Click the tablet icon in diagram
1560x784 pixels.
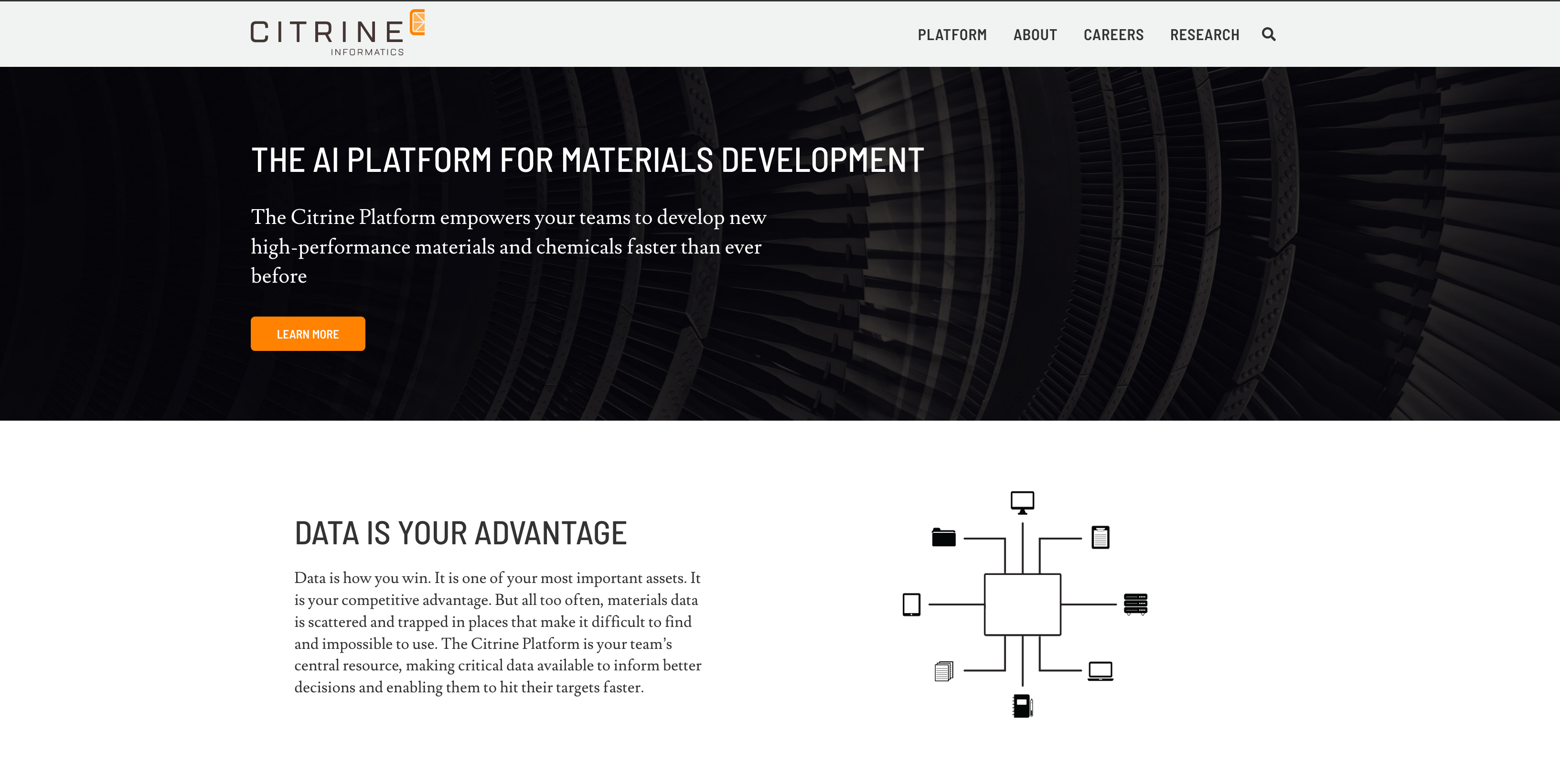click(911, 604)
